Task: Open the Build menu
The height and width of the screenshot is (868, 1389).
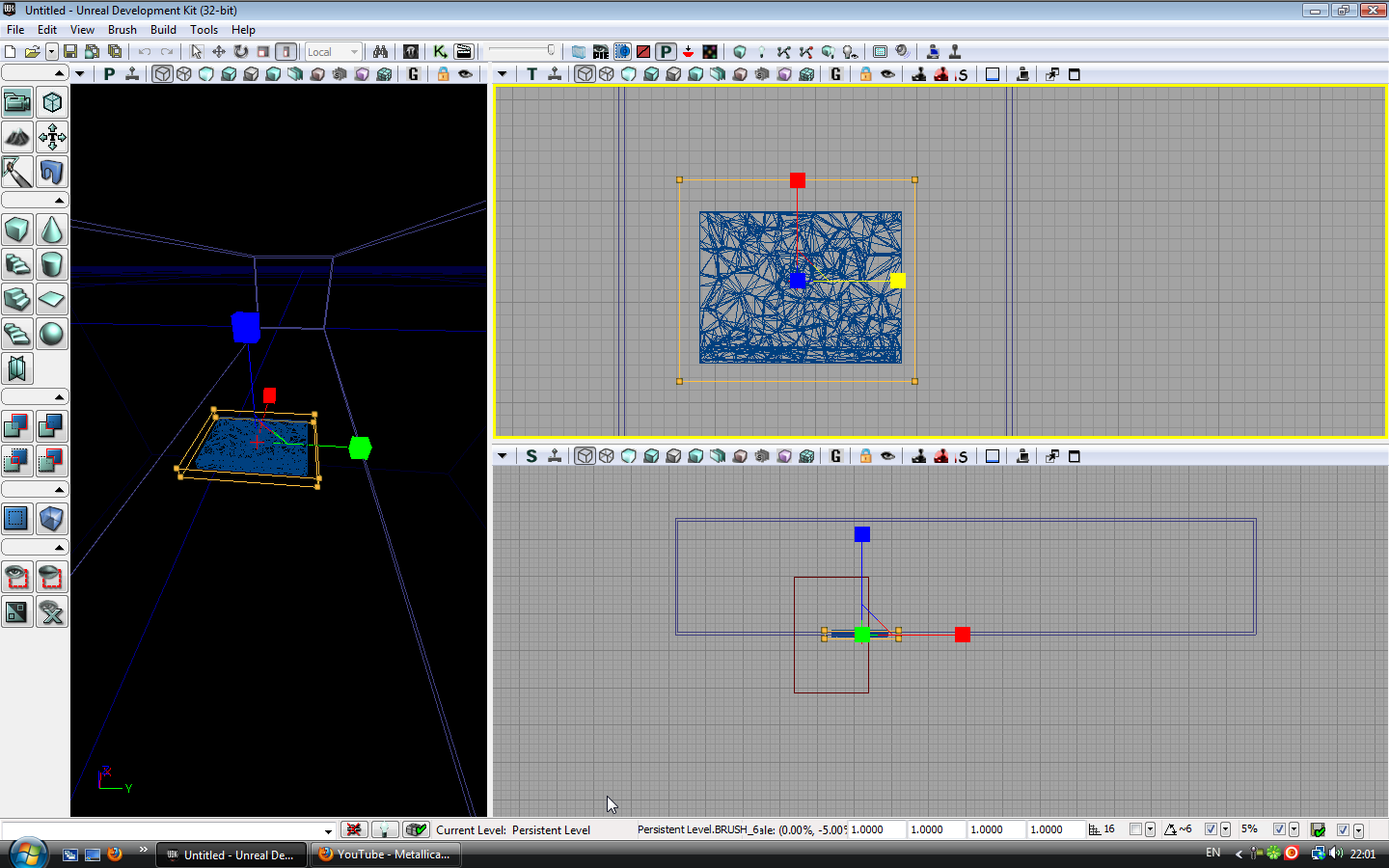Action: pos(163,30)
